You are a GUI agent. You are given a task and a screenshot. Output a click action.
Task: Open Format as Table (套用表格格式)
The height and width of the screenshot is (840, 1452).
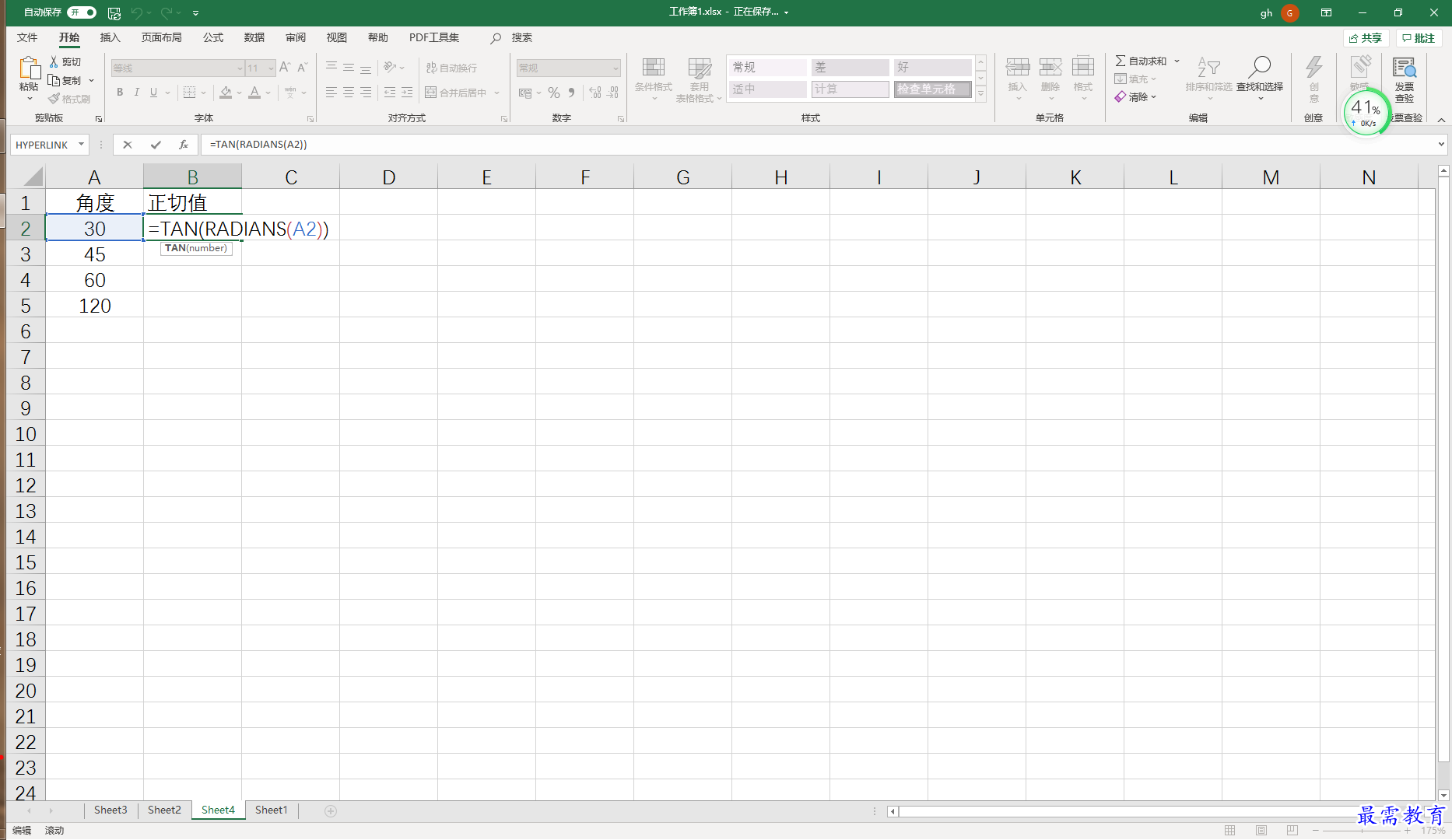click(699, 79)
